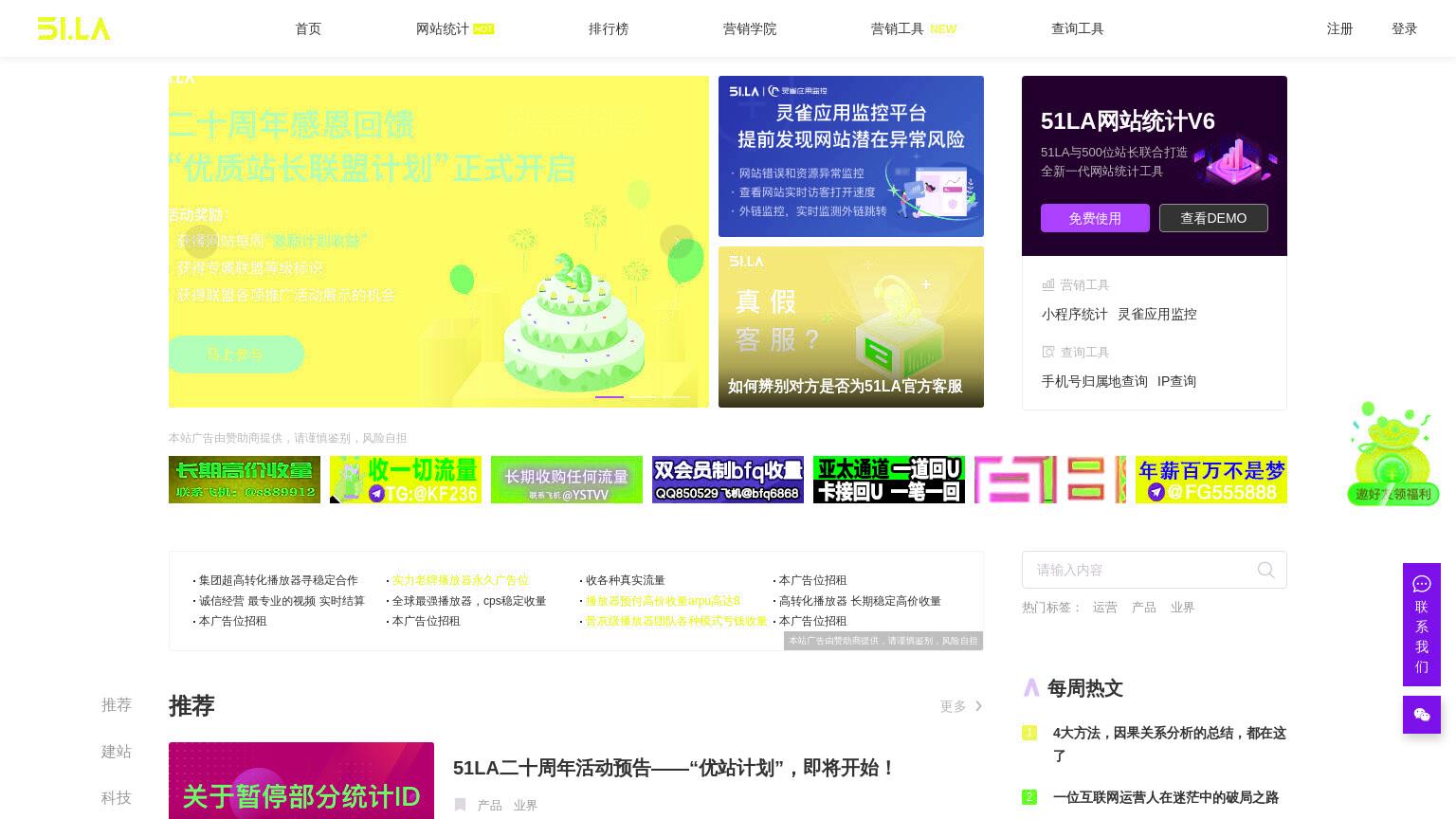Screen dimensions: 1456x819
Task: Click the 免费使用 button
Action: (x=1095, y=218)
